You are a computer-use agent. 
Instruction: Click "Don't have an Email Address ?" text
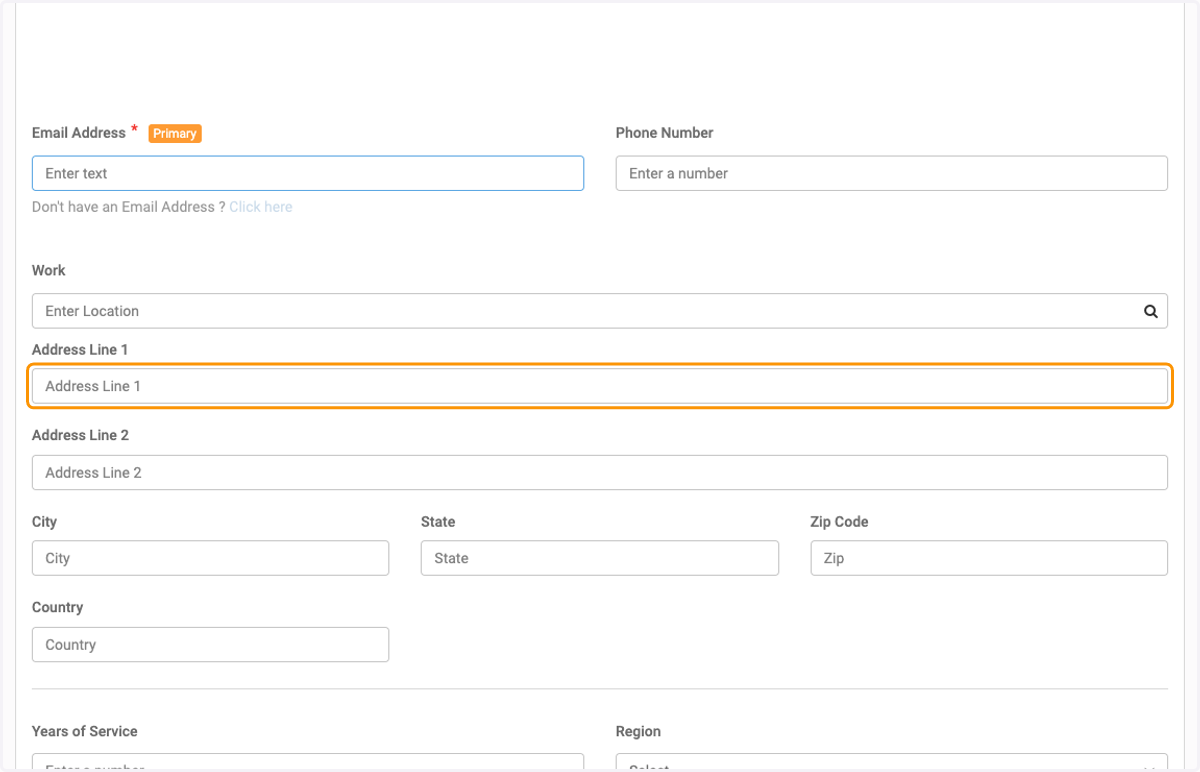129,207
